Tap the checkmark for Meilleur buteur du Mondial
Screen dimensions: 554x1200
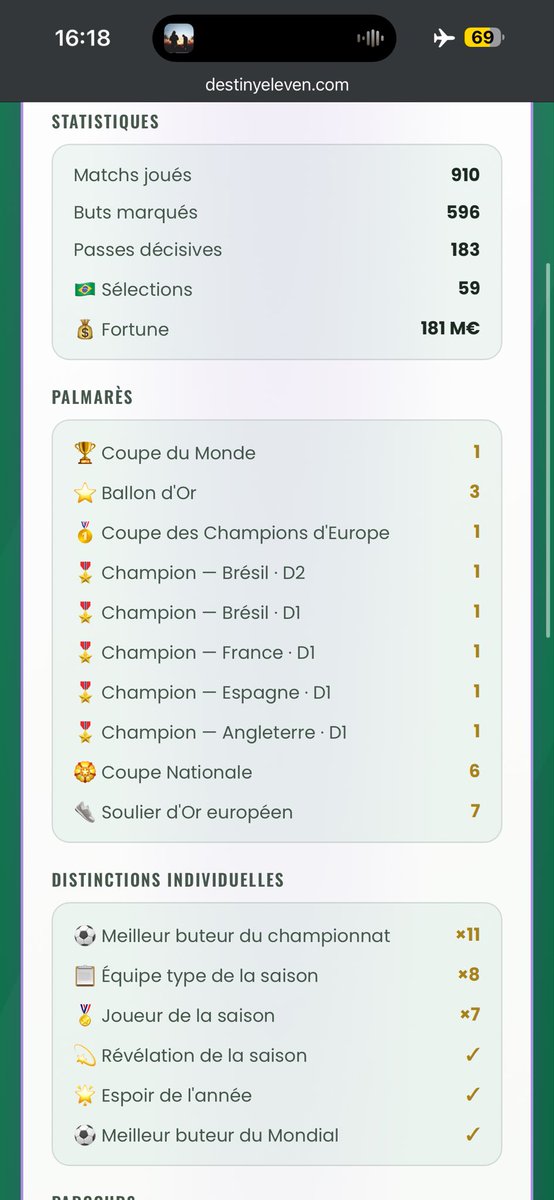[473, 1135]
